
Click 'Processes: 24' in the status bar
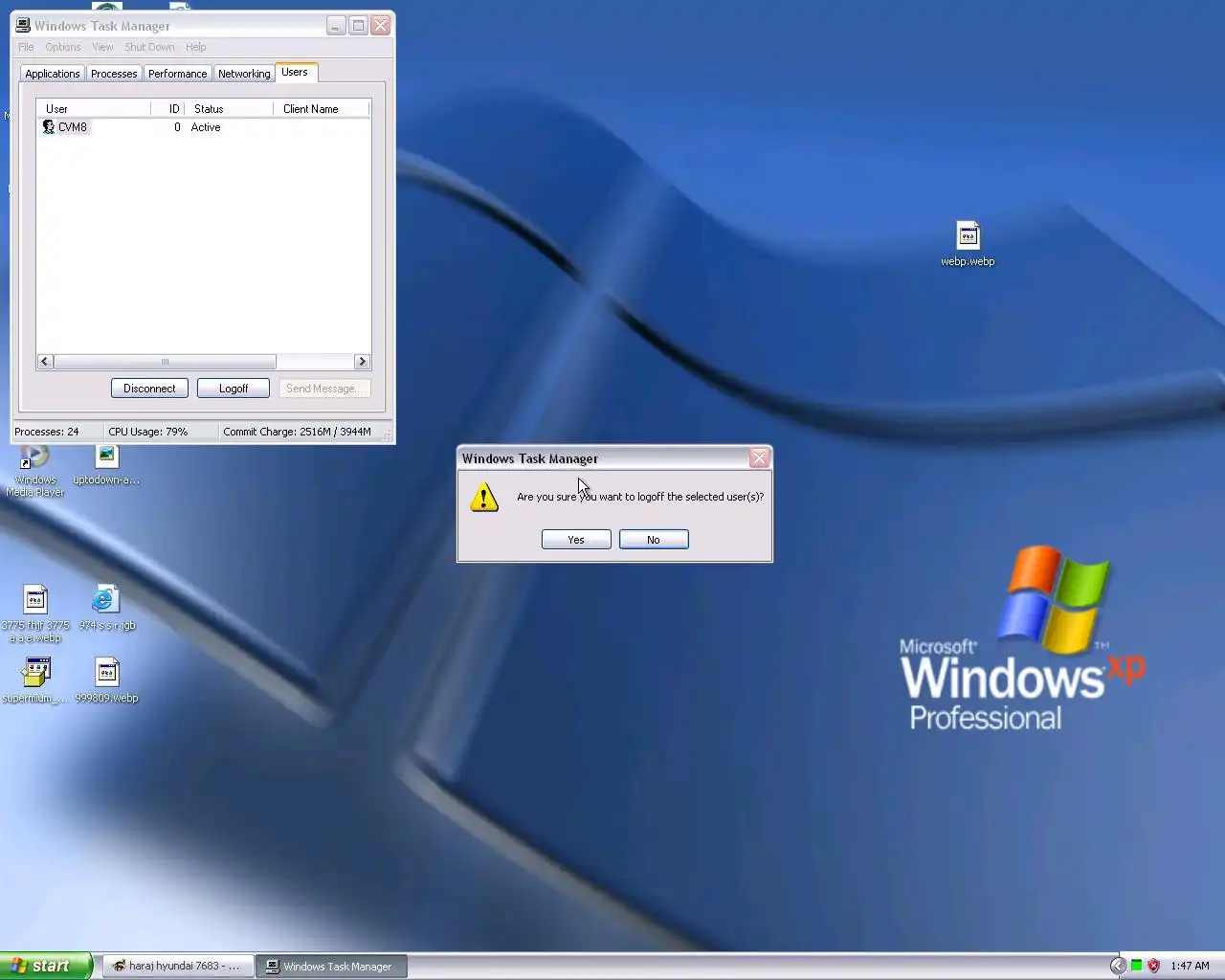pyautogui.click(x=47, y=432)
